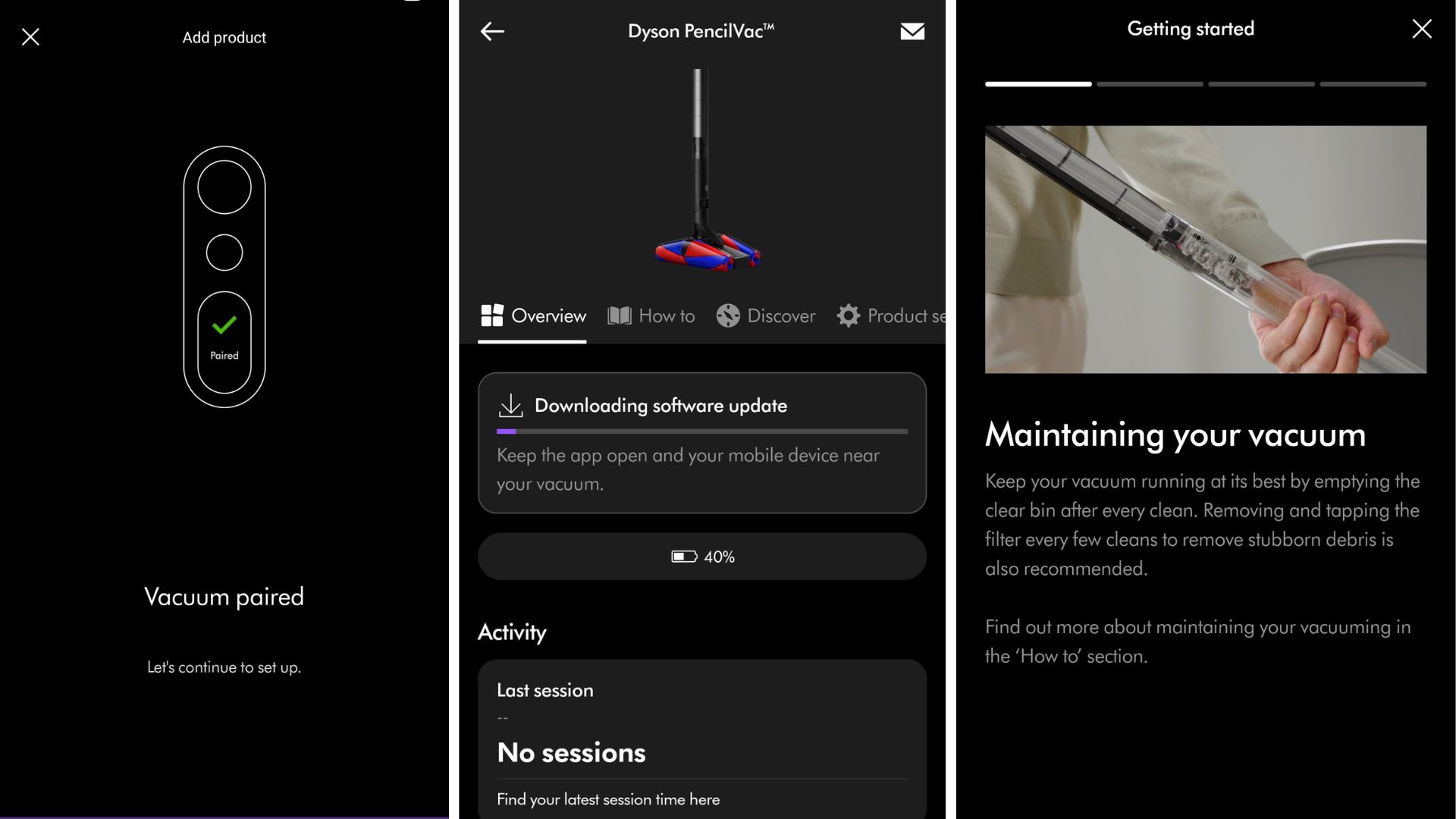Jump to the fourth Getting started step
1456x819 pixels.
[x=1373, y=84]
